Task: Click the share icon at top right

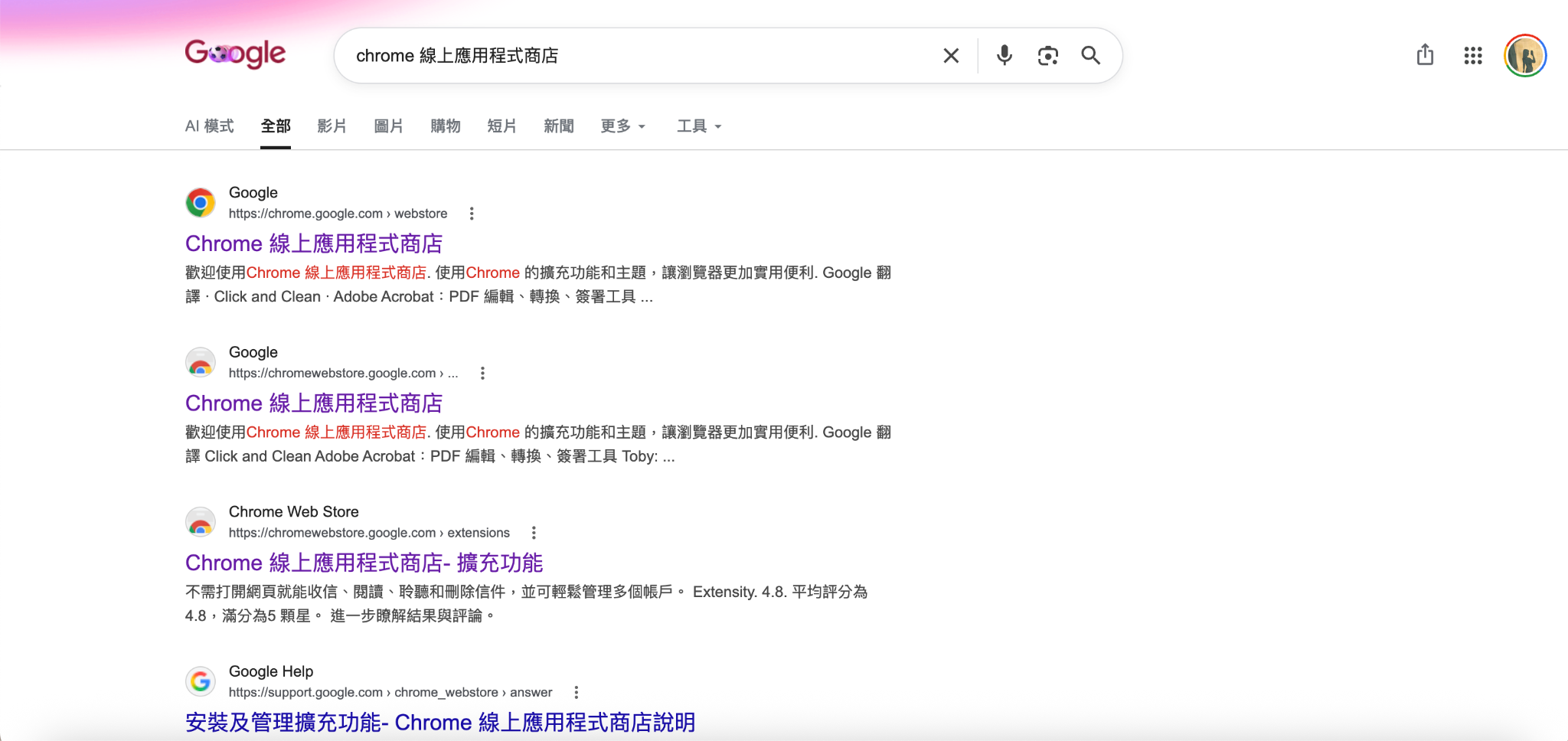Action: click(x=1425, y=55)
